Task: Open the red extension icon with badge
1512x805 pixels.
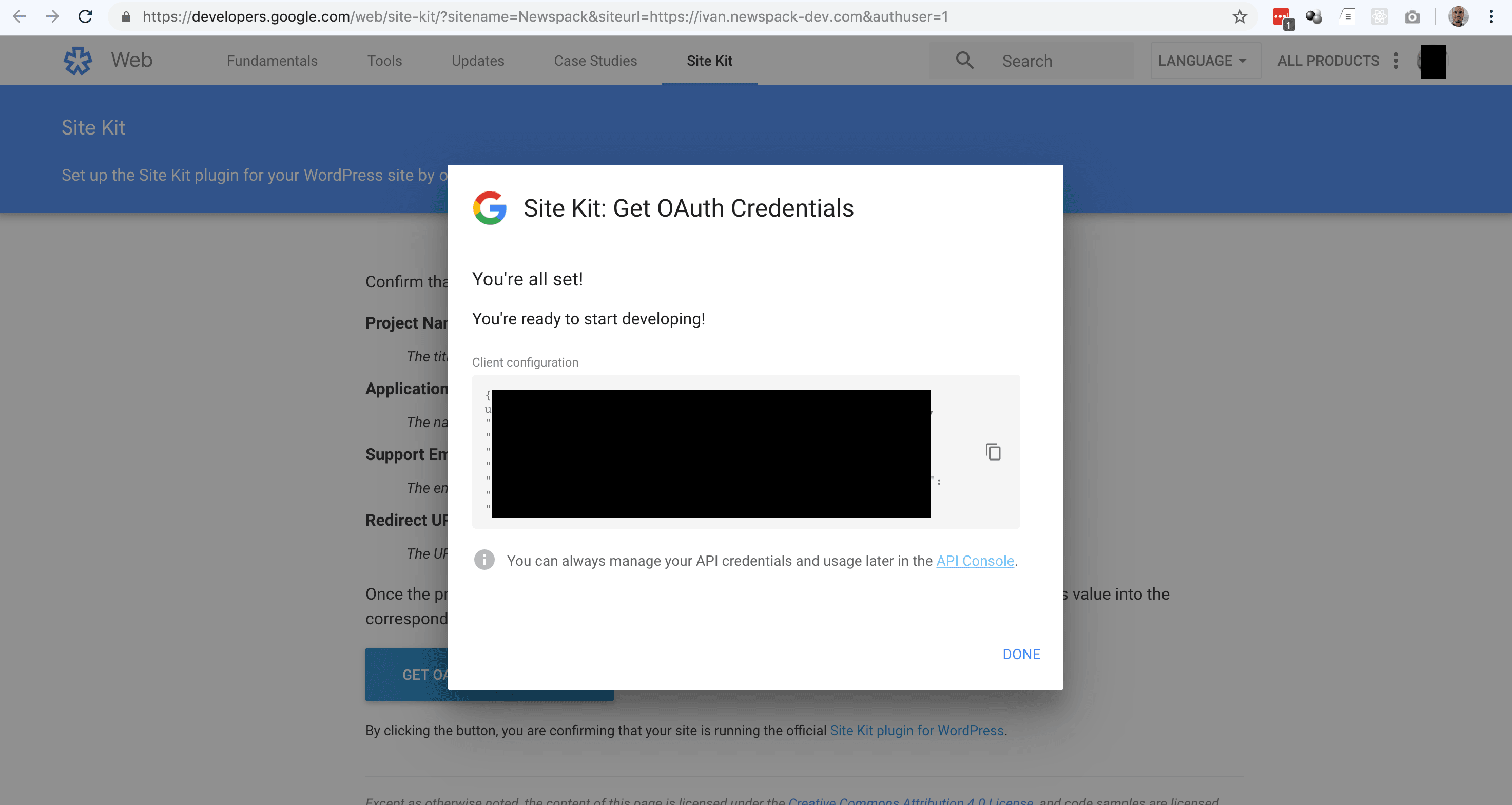Action: pyautogui.click(x=1282, y=17)
